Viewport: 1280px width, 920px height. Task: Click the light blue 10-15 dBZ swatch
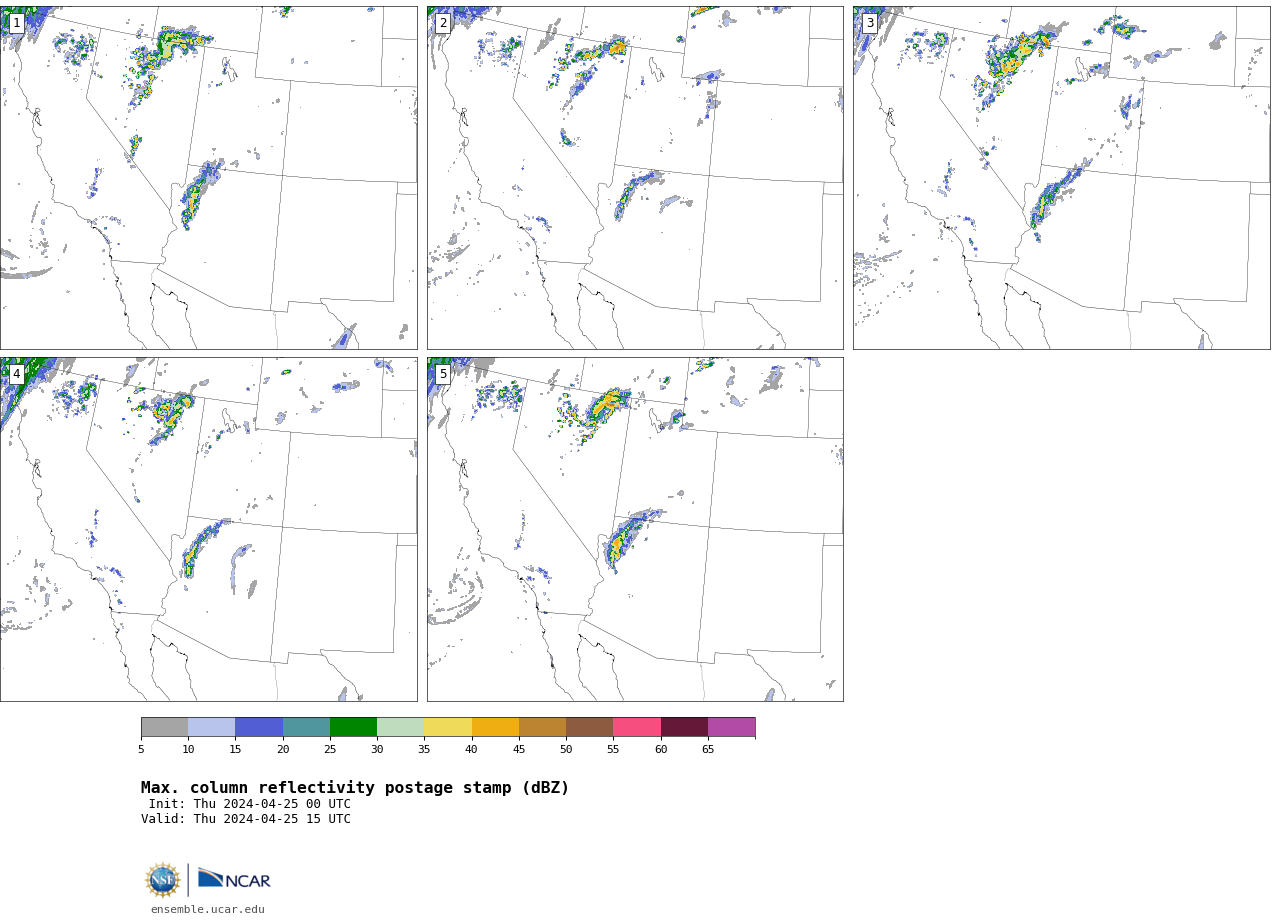pos(212,727)
